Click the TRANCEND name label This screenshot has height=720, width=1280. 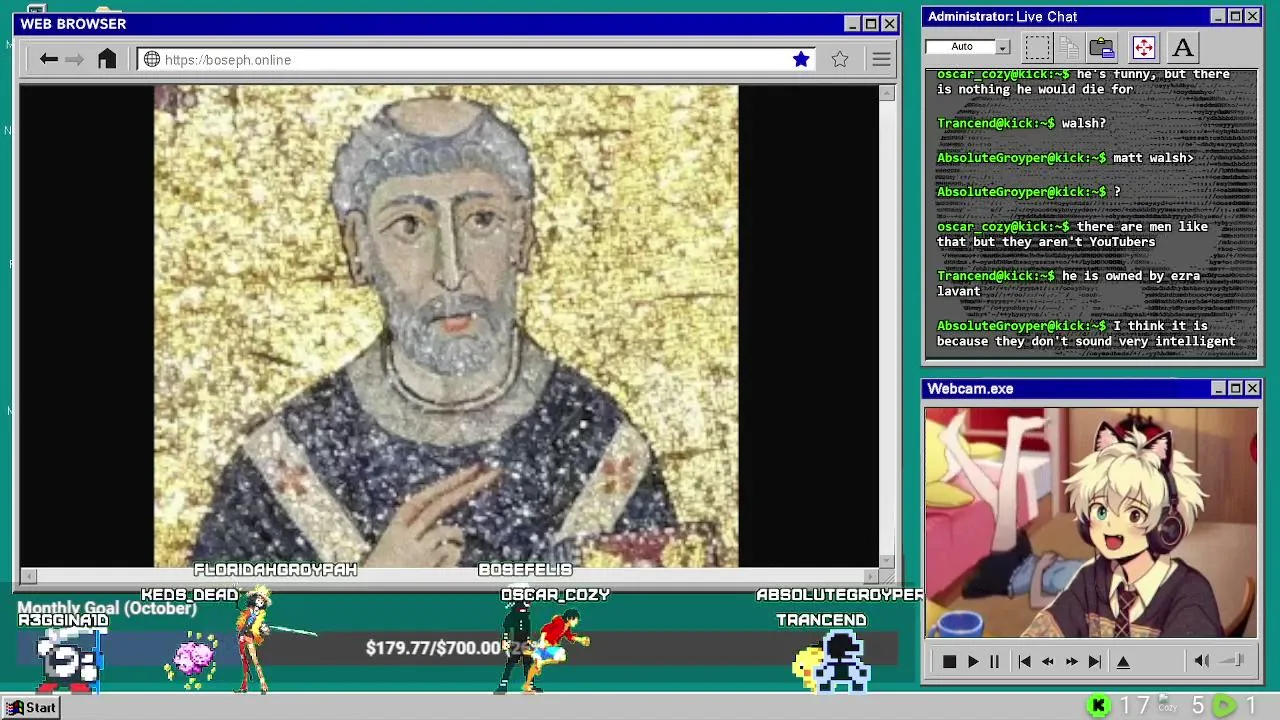(x=821, y=620)
